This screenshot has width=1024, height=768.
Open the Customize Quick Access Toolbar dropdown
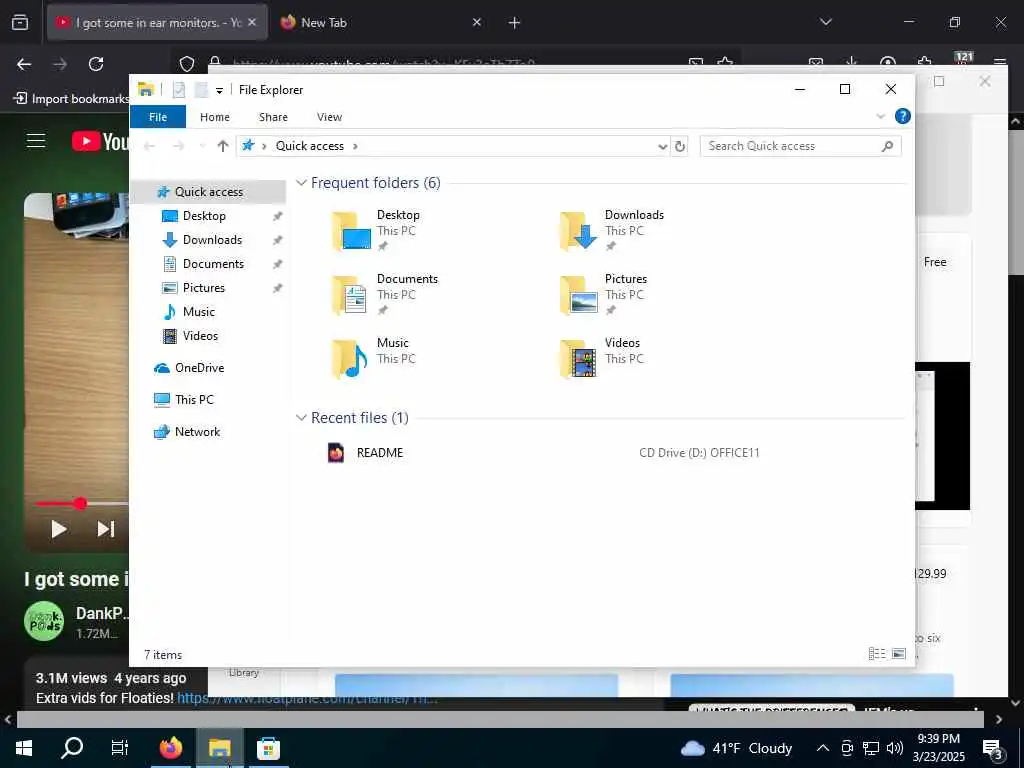pyautogui.click(x=219, y=90)
